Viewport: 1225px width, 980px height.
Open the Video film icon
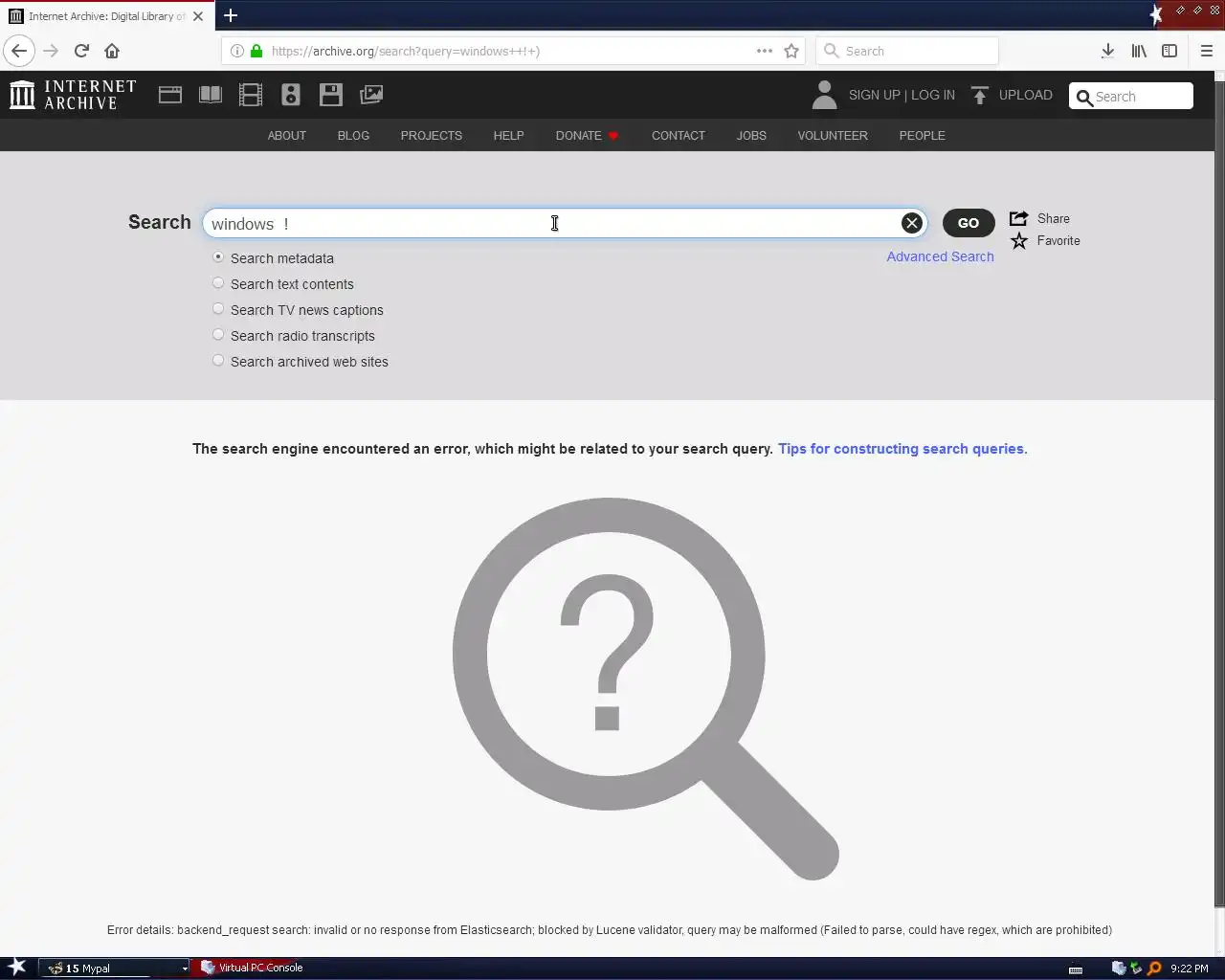coord(251,95)
